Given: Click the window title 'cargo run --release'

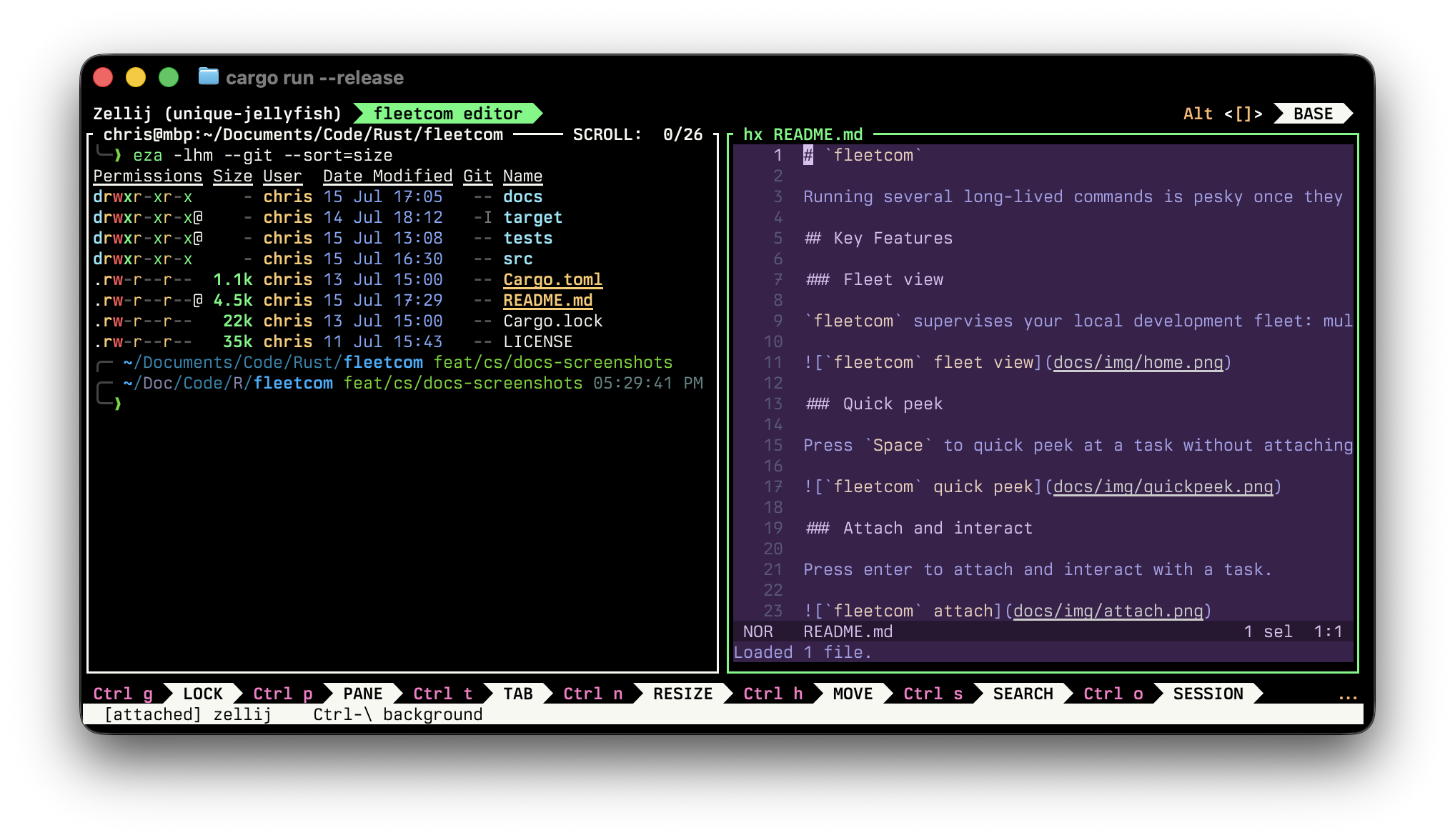Looking at the screenshot, I should coord(314,77).
